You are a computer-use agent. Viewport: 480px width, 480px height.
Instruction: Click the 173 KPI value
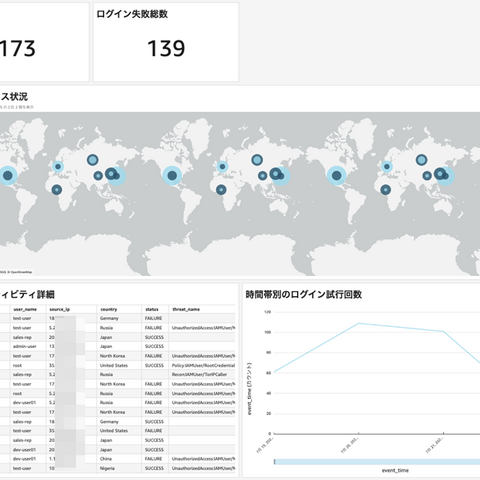pyautogui.click(x=17, y=48)
